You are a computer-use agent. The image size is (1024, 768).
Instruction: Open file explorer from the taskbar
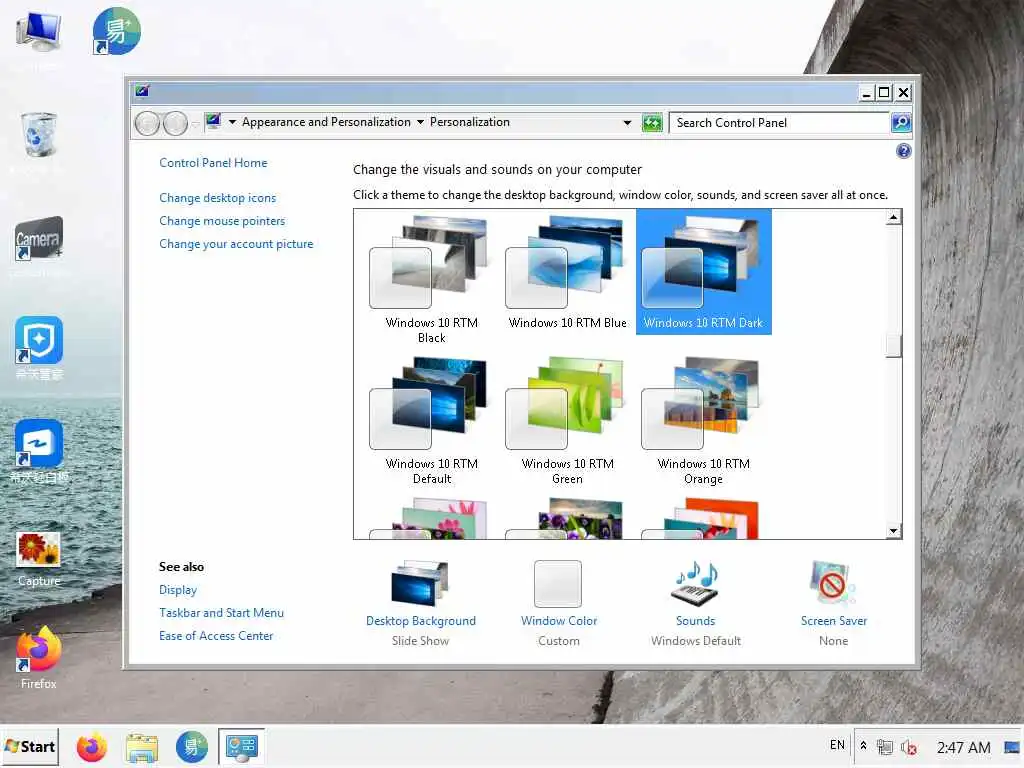142,747
